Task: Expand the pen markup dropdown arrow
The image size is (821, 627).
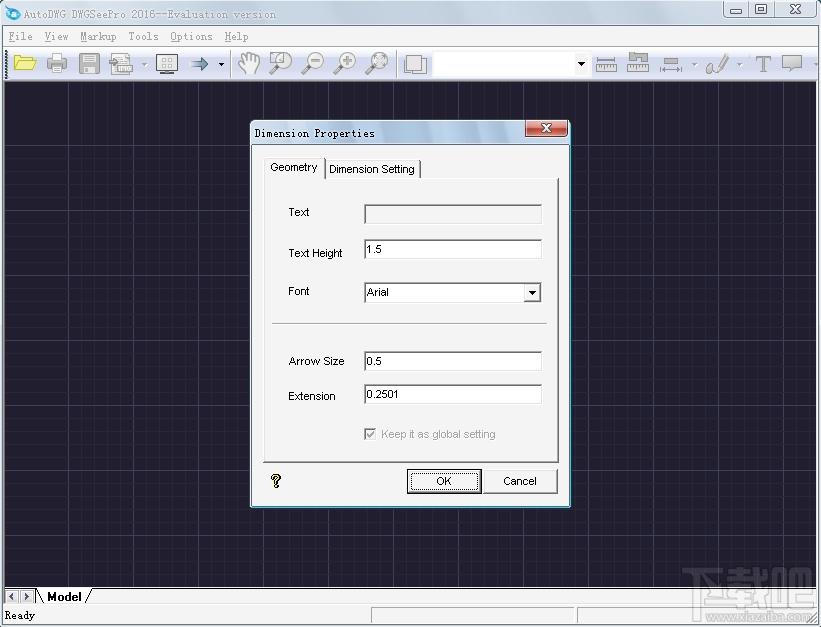Action: (740, 64)
